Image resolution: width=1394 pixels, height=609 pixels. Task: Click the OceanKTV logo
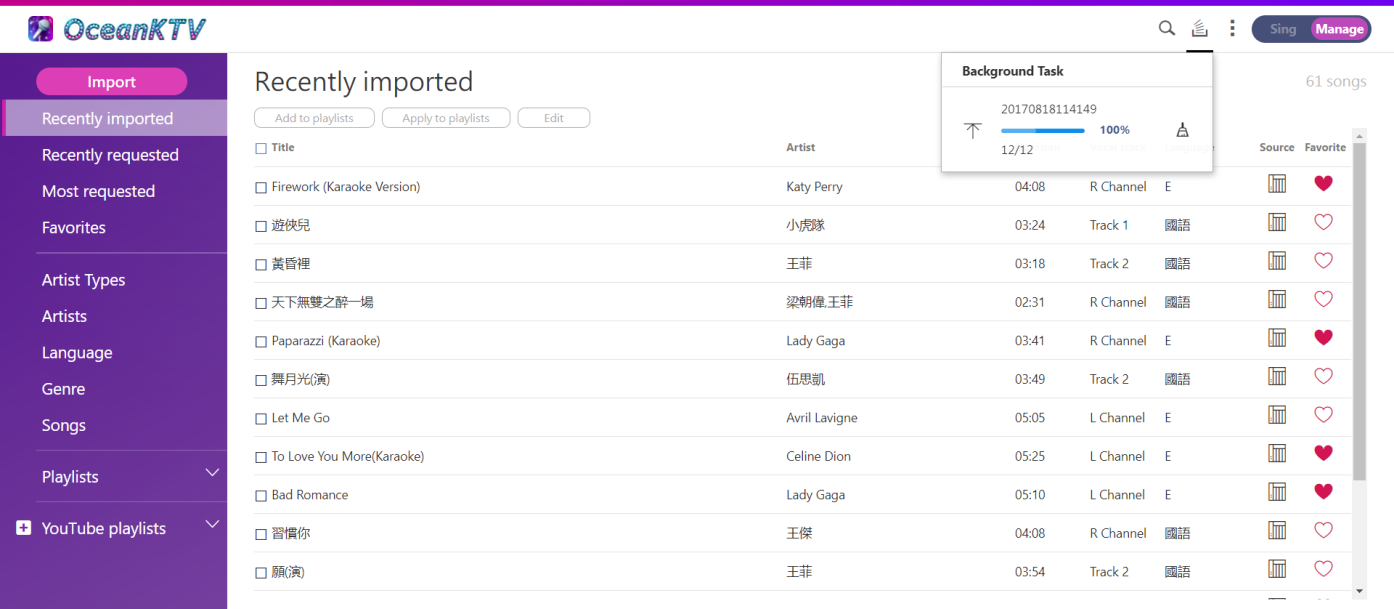click(x=117, y=30)
